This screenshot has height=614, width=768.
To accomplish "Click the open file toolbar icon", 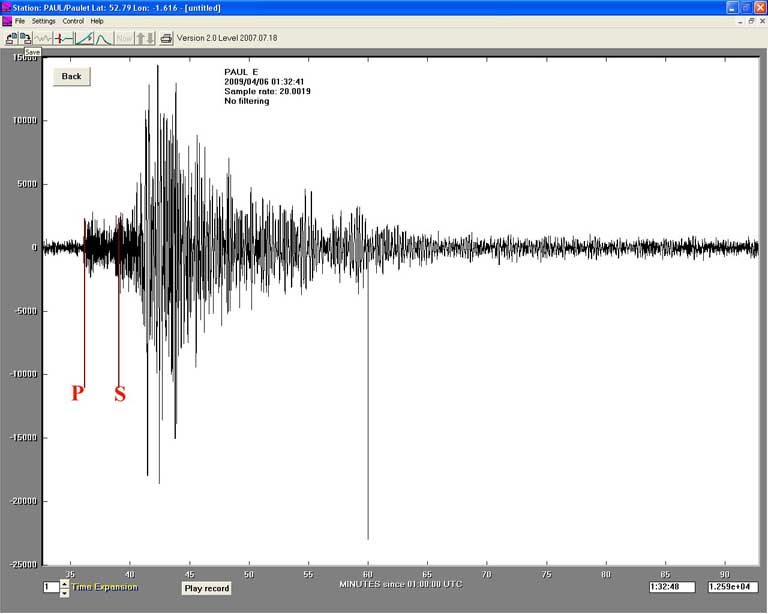I will (11, 38).
